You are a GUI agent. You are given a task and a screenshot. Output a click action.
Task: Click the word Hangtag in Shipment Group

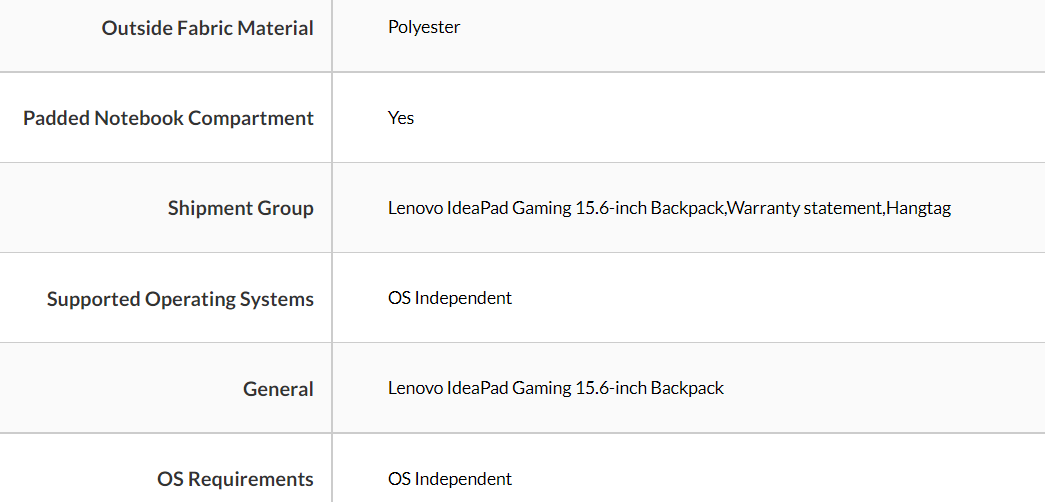919,208
